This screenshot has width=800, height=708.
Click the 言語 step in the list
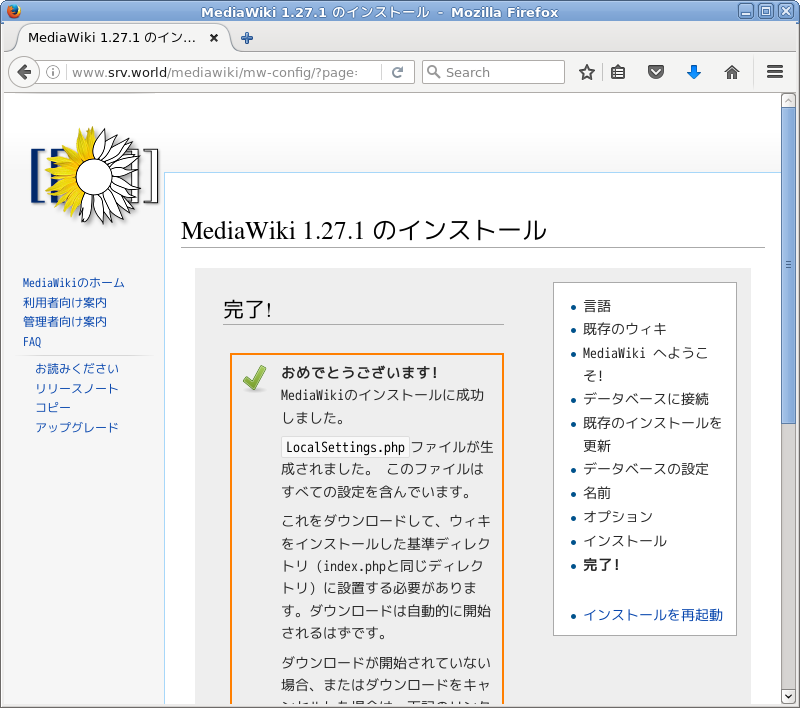click(597, 306)
